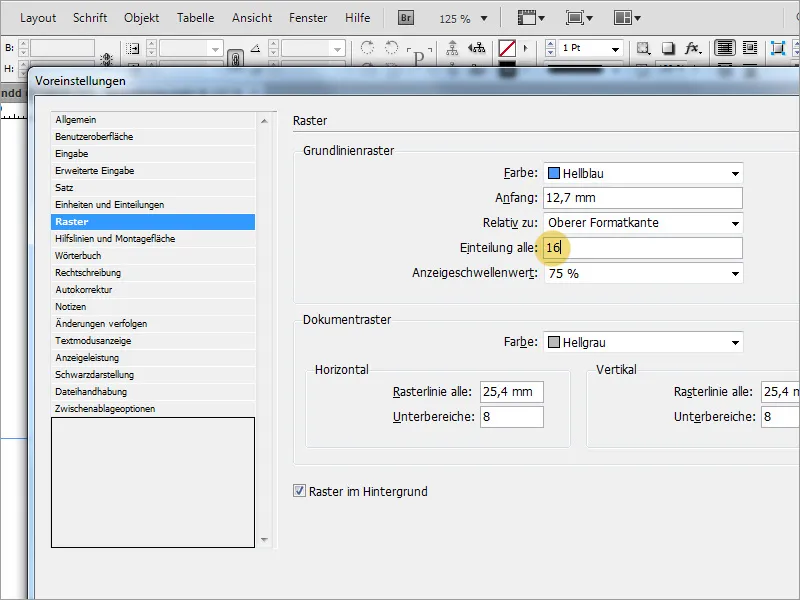
Task: Click the rotation angle icon
Action: [256, 48]
